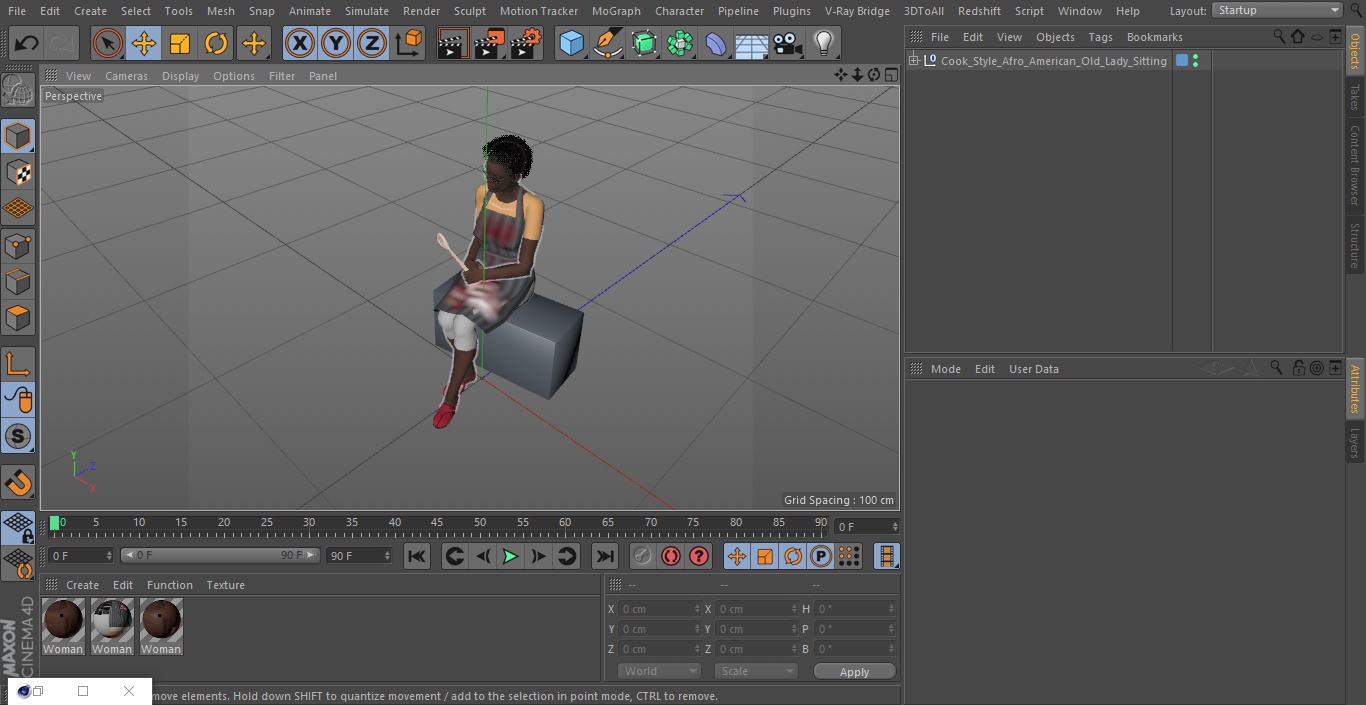The image size is (1366, 705).
Task: Toggle Enable Snap magnet icon
Action: [18, 483]
